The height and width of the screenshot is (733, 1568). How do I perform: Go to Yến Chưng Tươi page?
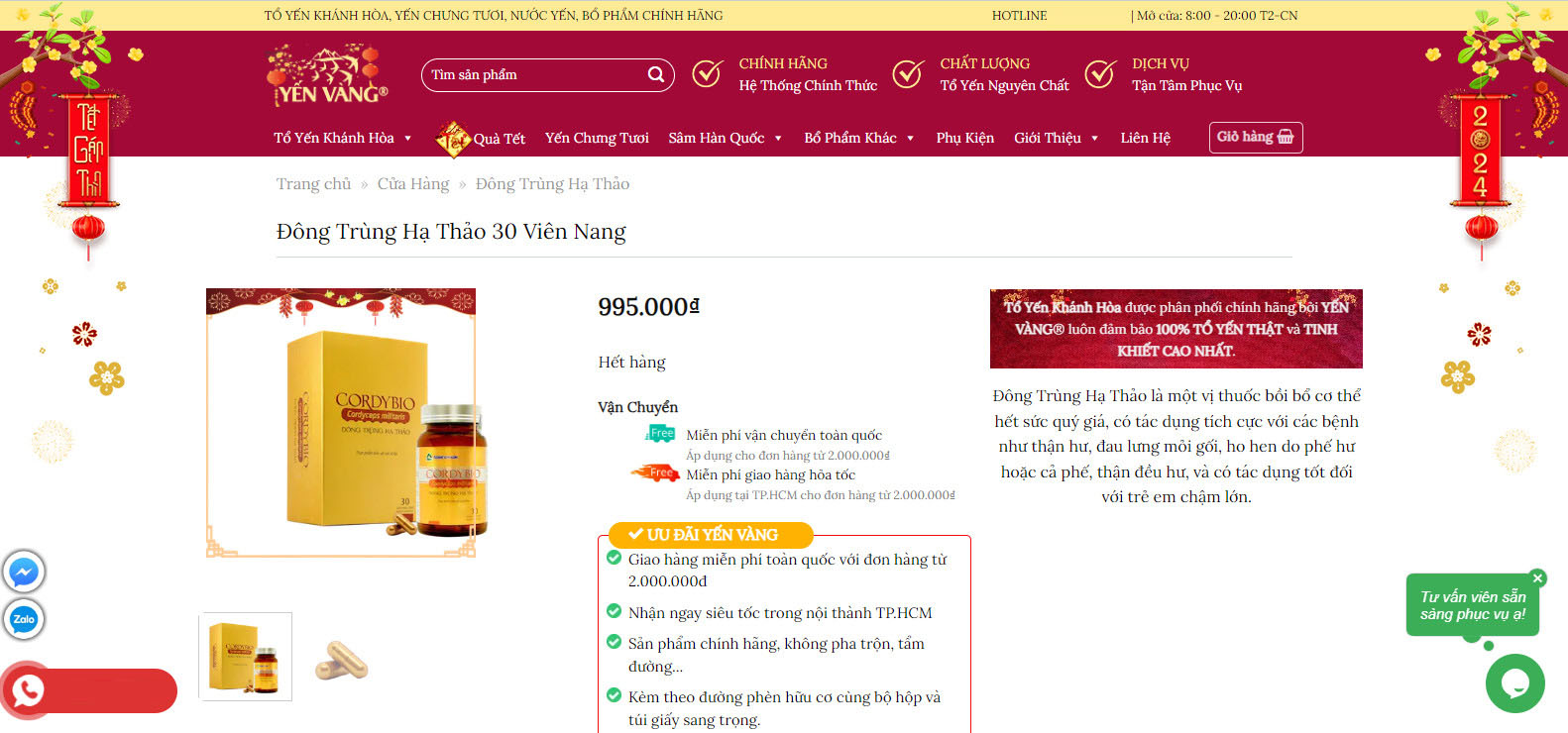(x=597, y=138)
